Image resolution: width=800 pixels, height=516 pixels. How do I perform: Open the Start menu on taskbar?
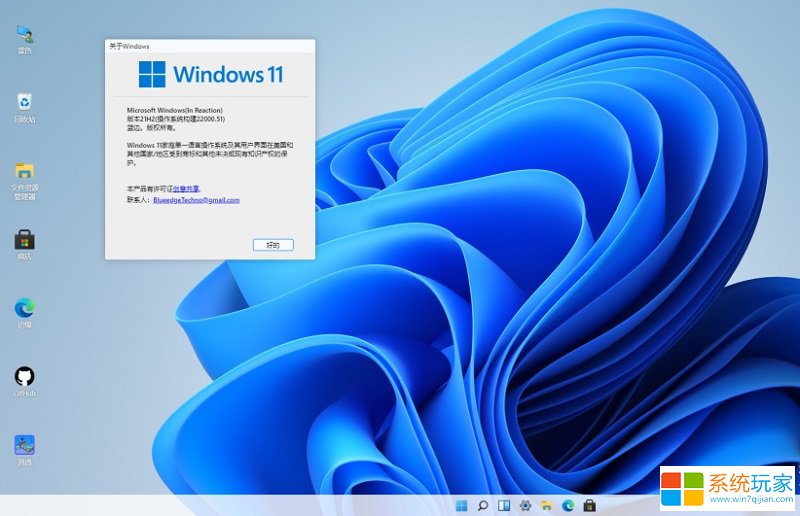coord(461,505)
